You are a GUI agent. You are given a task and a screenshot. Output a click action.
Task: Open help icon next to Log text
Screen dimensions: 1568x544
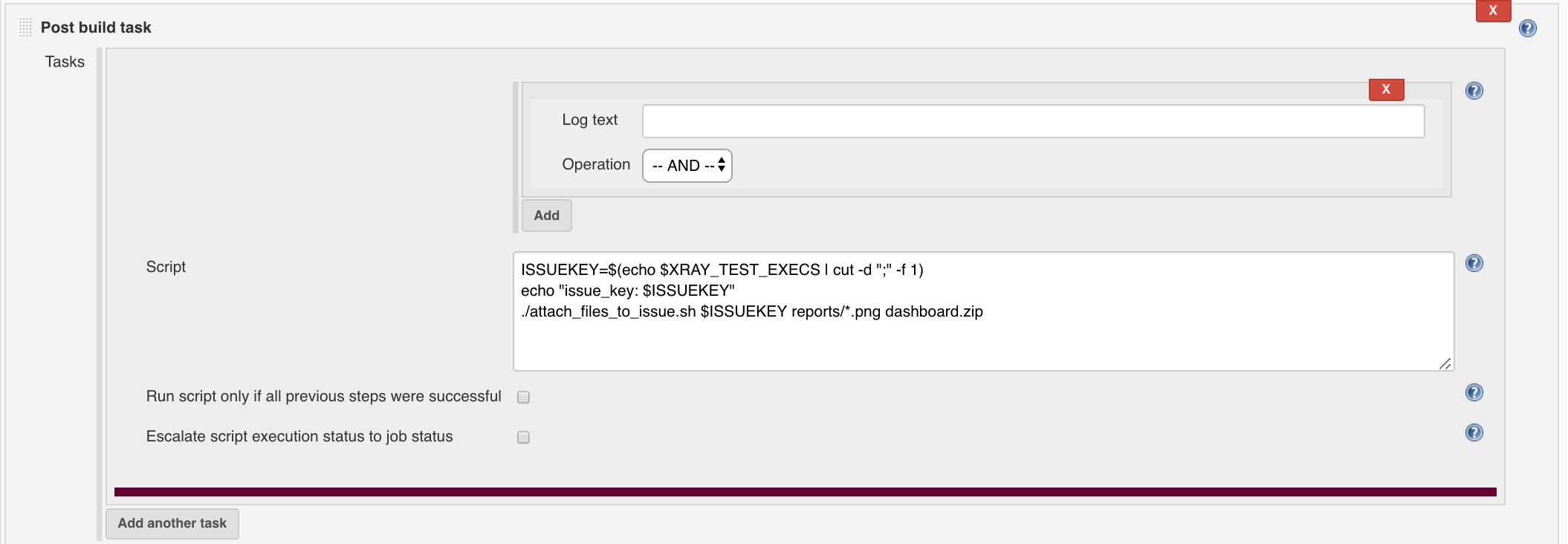[1474, 91]
